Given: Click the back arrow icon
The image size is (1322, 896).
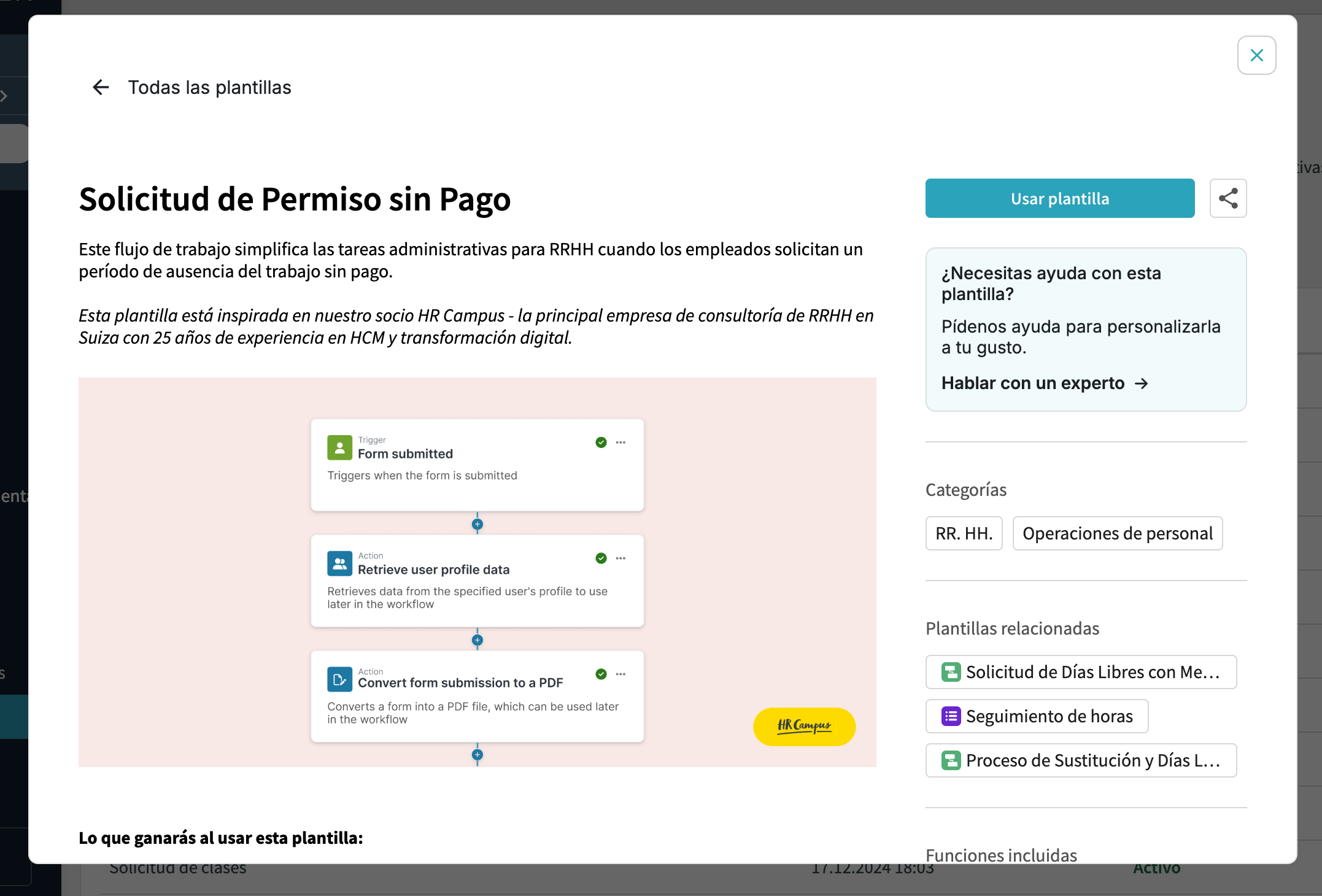Looking at the screenshot, I should click(x=101, y=88).
